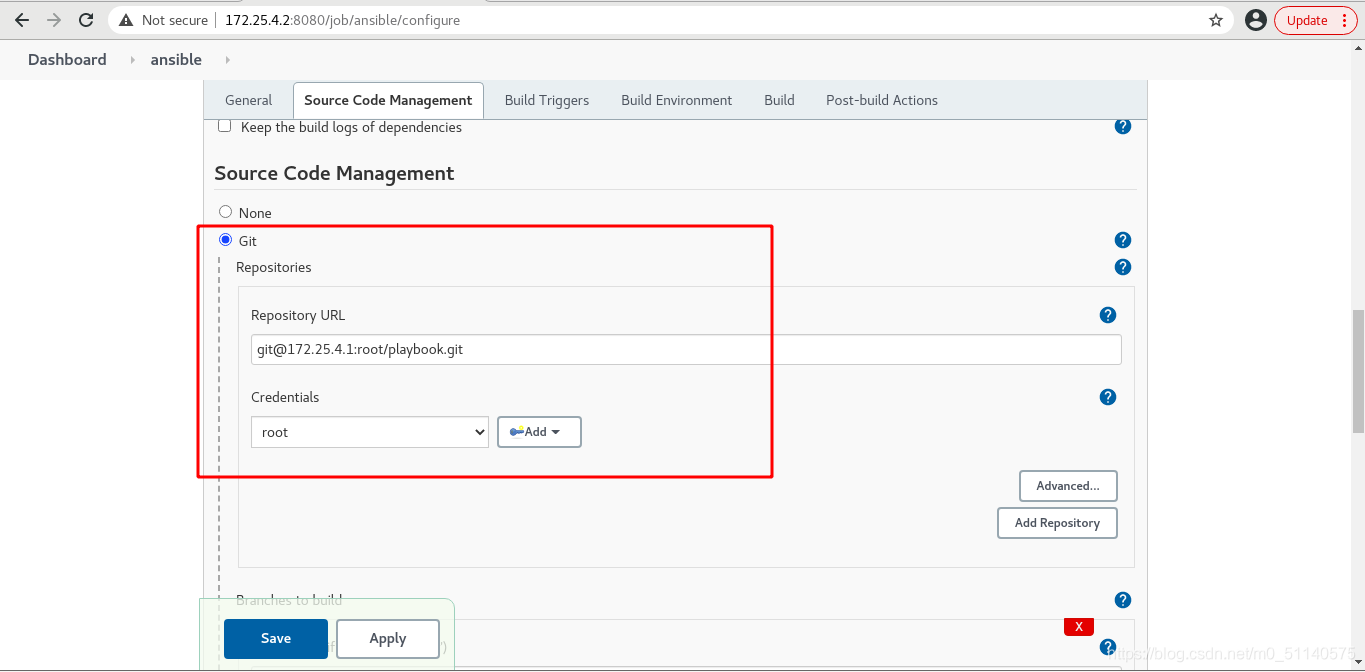Image resolution: width=1365 pixels, height=672 pixels.
Task: Click the Add Repository button
Action: [x=1057, y=523]
